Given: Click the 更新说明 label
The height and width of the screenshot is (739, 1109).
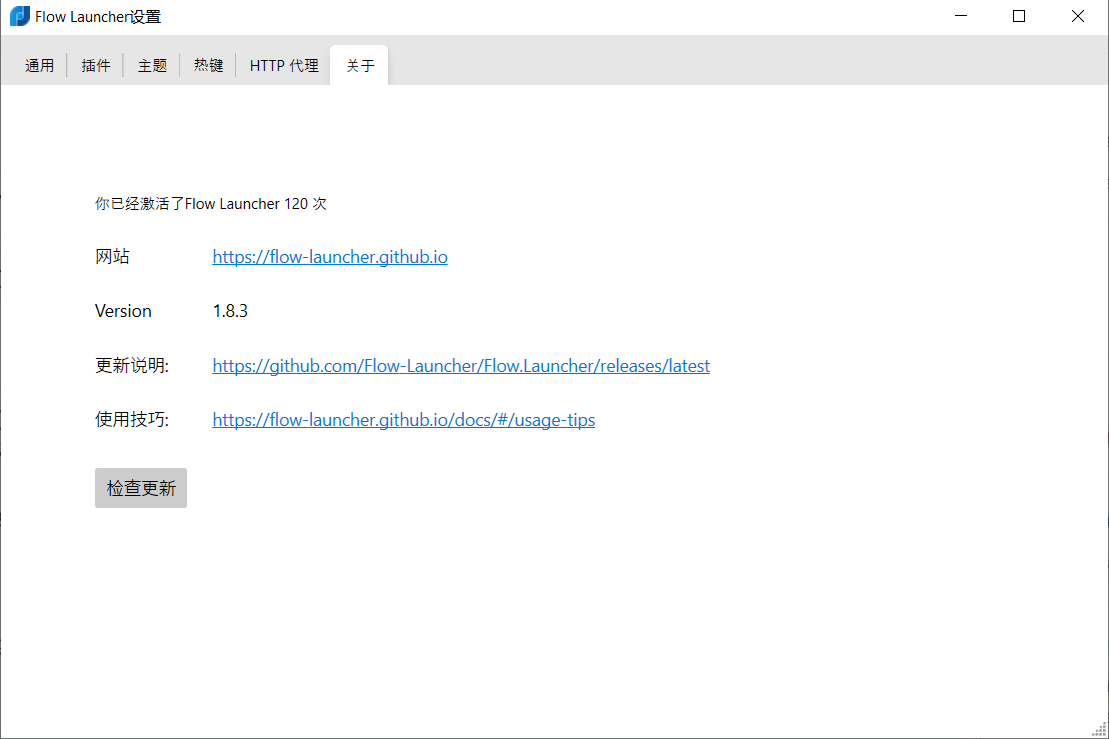Looking at the screenshot, I should pos(132,366).
